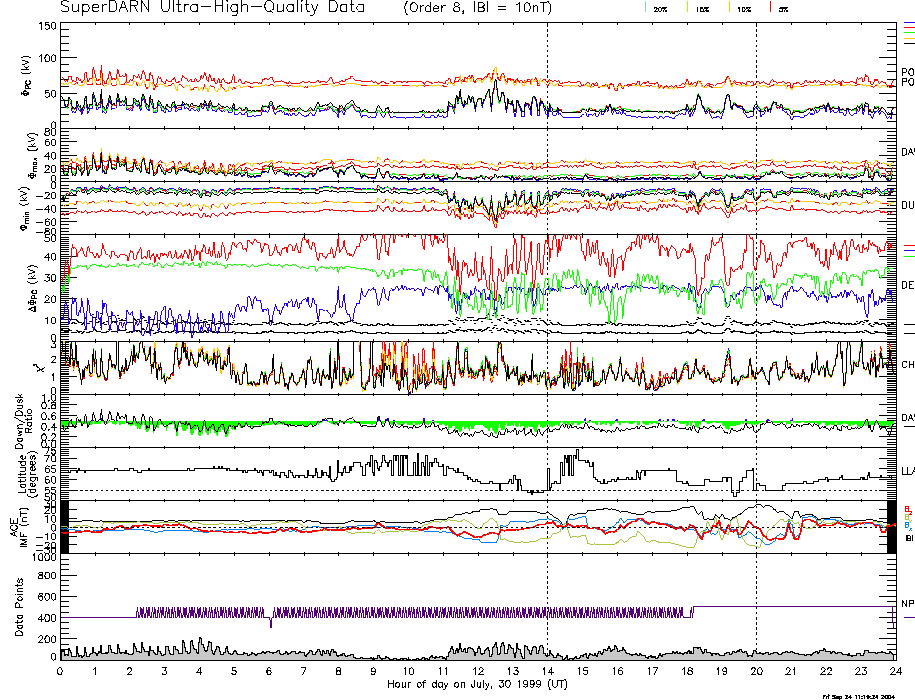The height and width of the screenshot is (700, 915).
Task: Click the 10% legend tick mark
Action: click(x=731, y=7)
